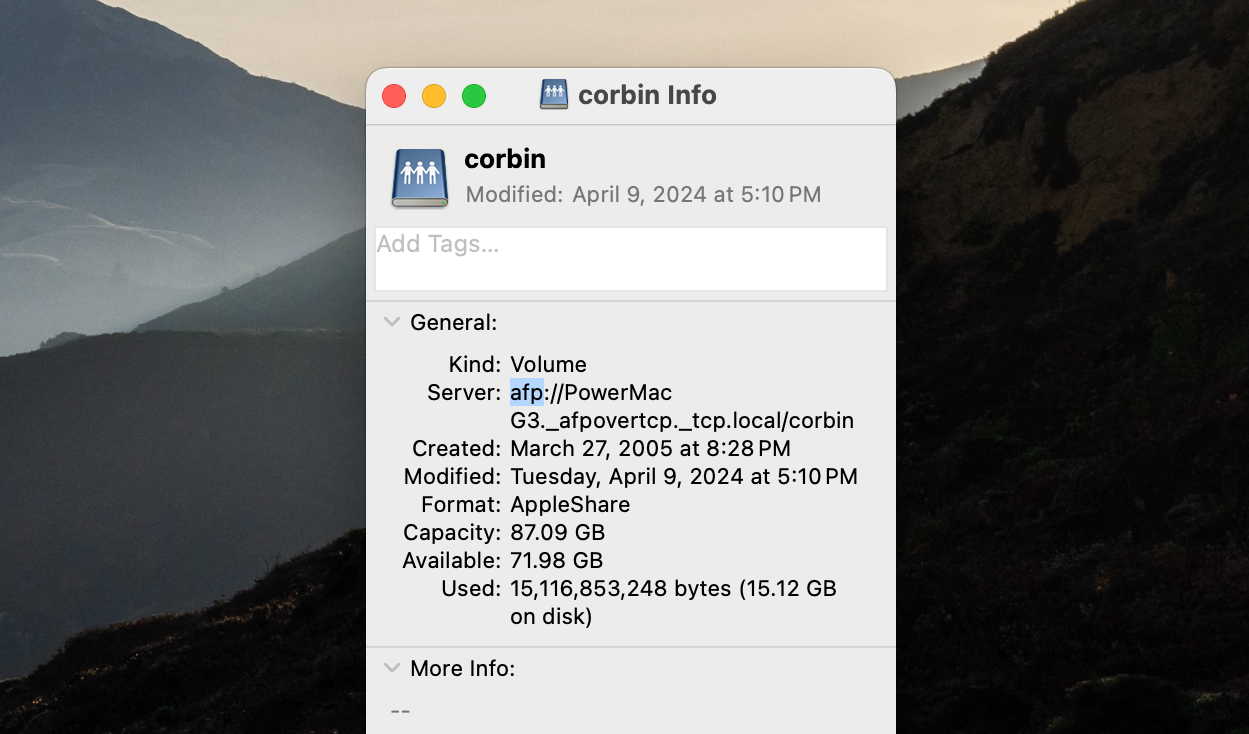Click the corbin volume name heading

click(504, 159)
